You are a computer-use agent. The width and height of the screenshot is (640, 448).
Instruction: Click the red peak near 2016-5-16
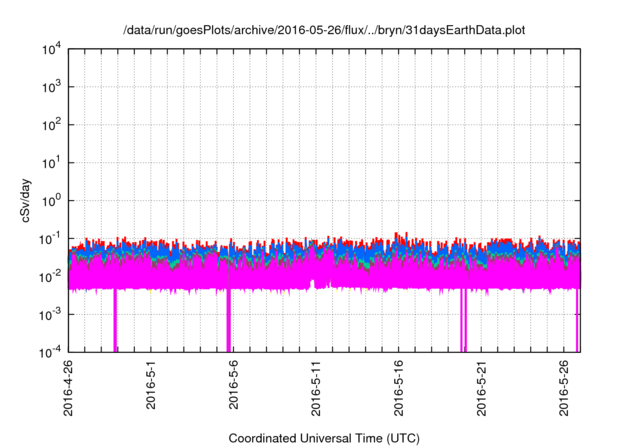396,235
